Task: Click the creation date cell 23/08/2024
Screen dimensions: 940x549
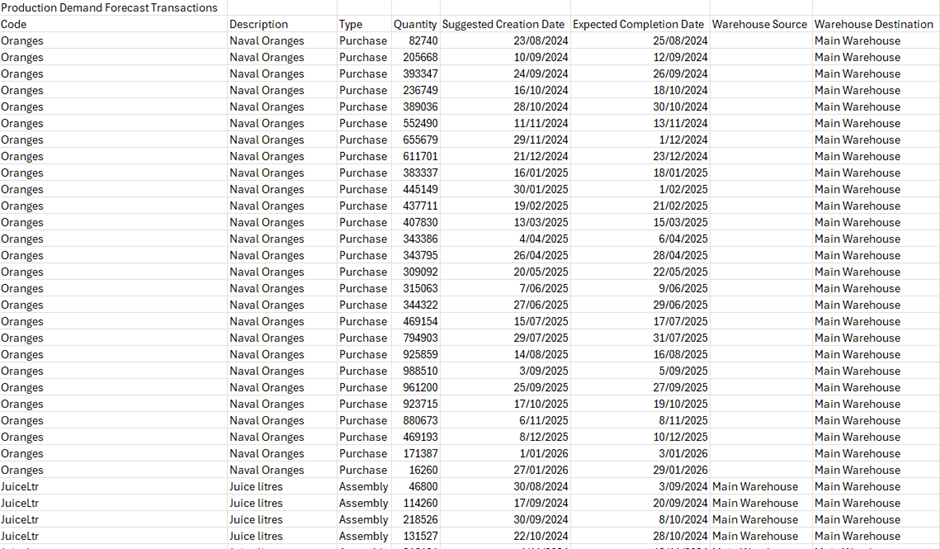Action: pyautogui.click(x=540, y=41)
